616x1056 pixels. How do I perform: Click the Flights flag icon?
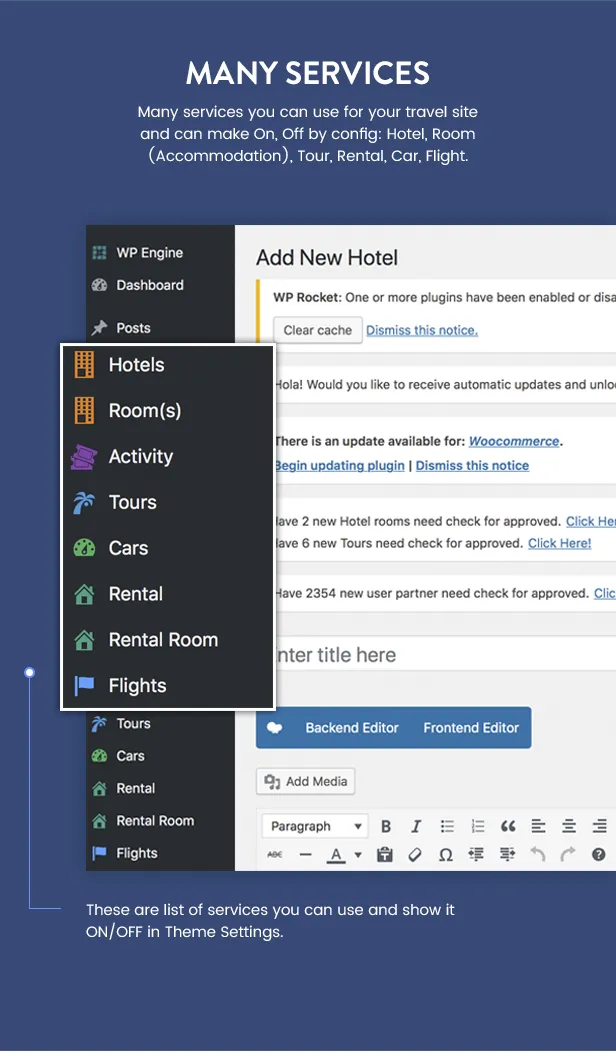(85, 685)
